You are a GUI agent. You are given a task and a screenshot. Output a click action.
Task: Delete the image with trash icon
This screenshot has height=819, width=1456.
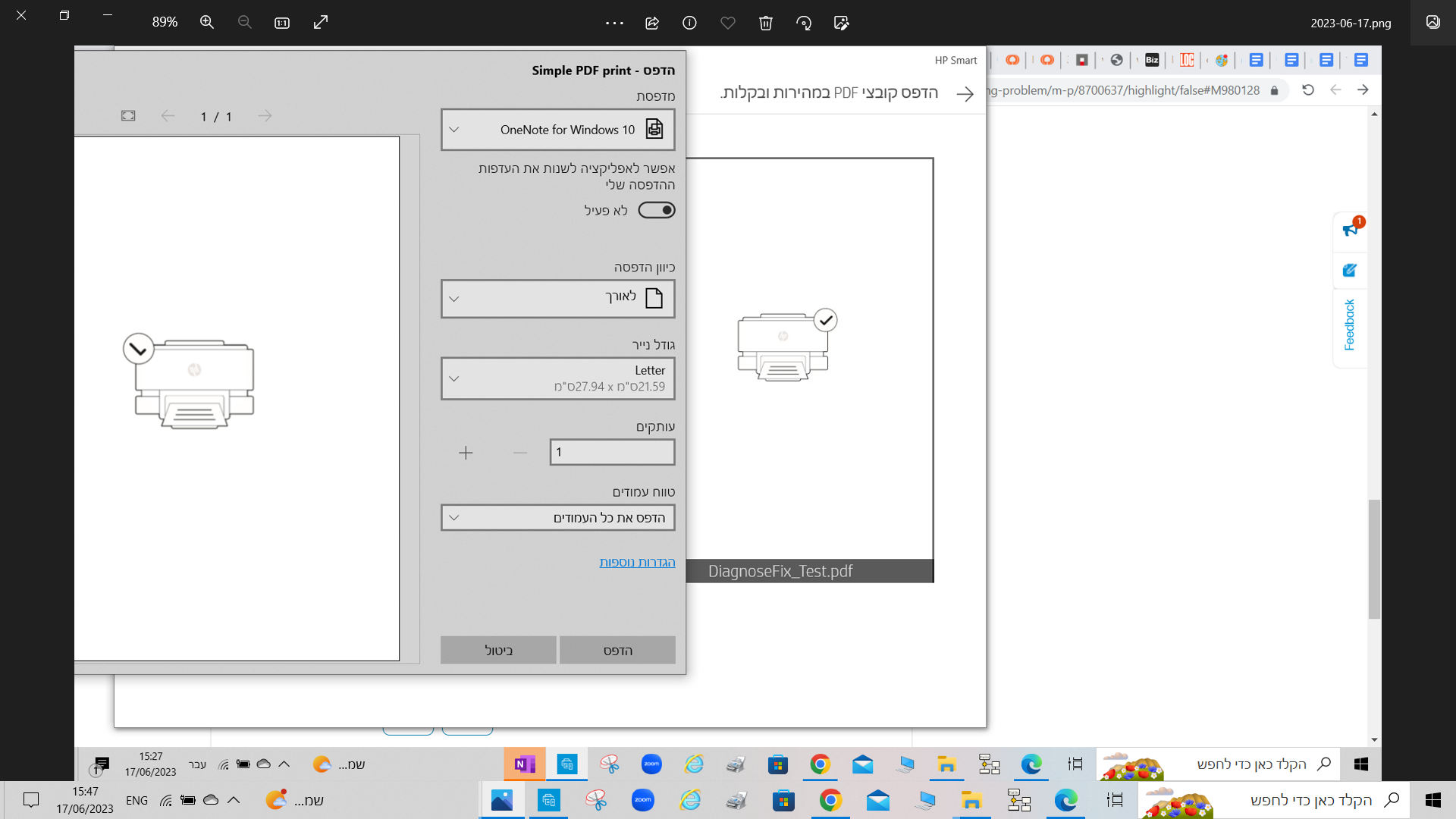(x=766, y=23)
